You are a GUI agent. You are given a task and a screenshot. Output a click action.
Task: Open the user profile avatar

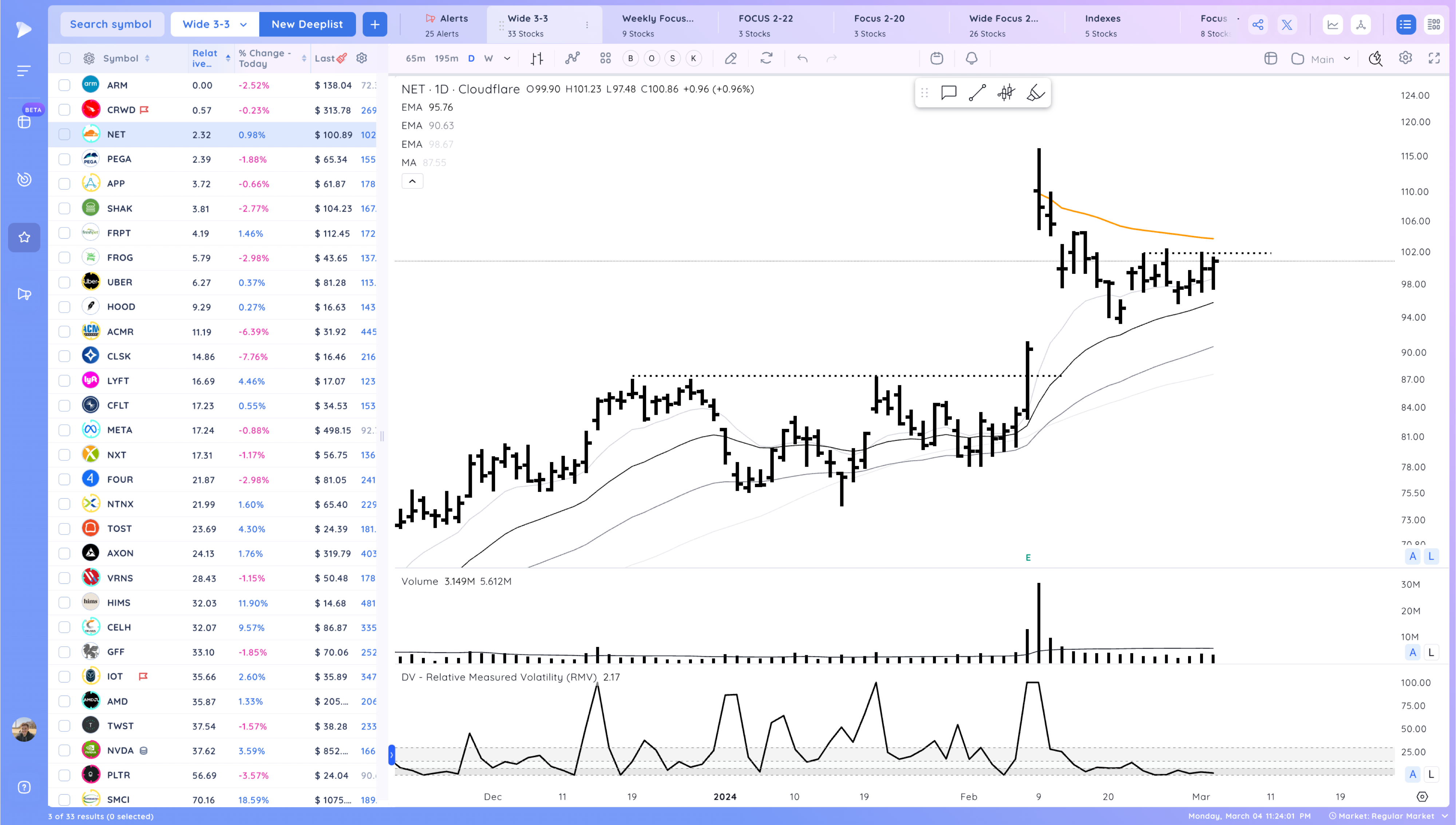tap(24, 729)
